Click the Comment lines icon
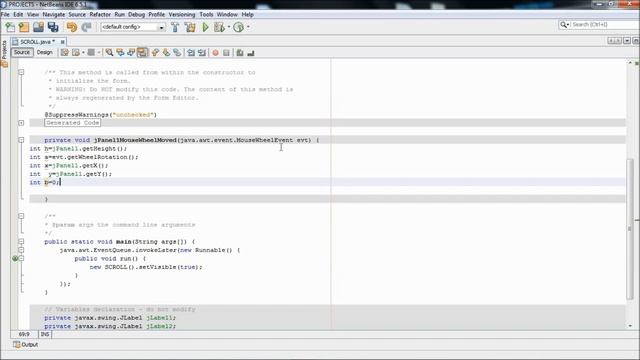640x360 pixels. point(240,53)
